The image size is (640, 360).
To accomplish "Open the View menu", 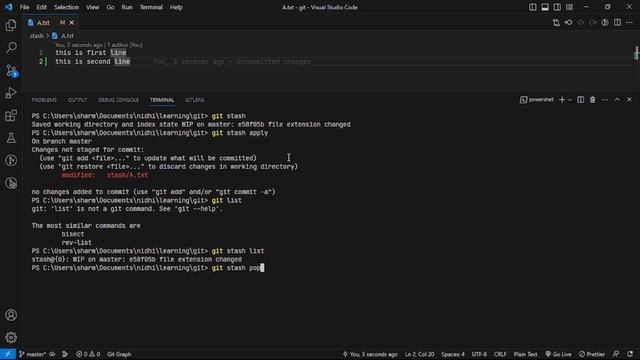I will [x=92, y=7].
